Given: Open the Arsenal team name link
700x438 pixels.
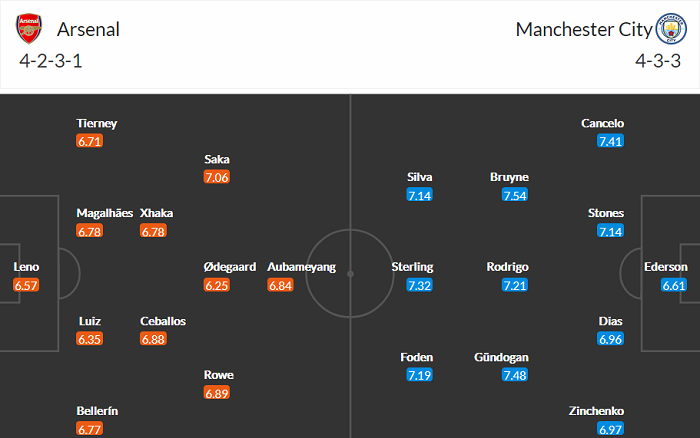Looking at the screenshot, I should pyautogui.click(x=88, y=29).
